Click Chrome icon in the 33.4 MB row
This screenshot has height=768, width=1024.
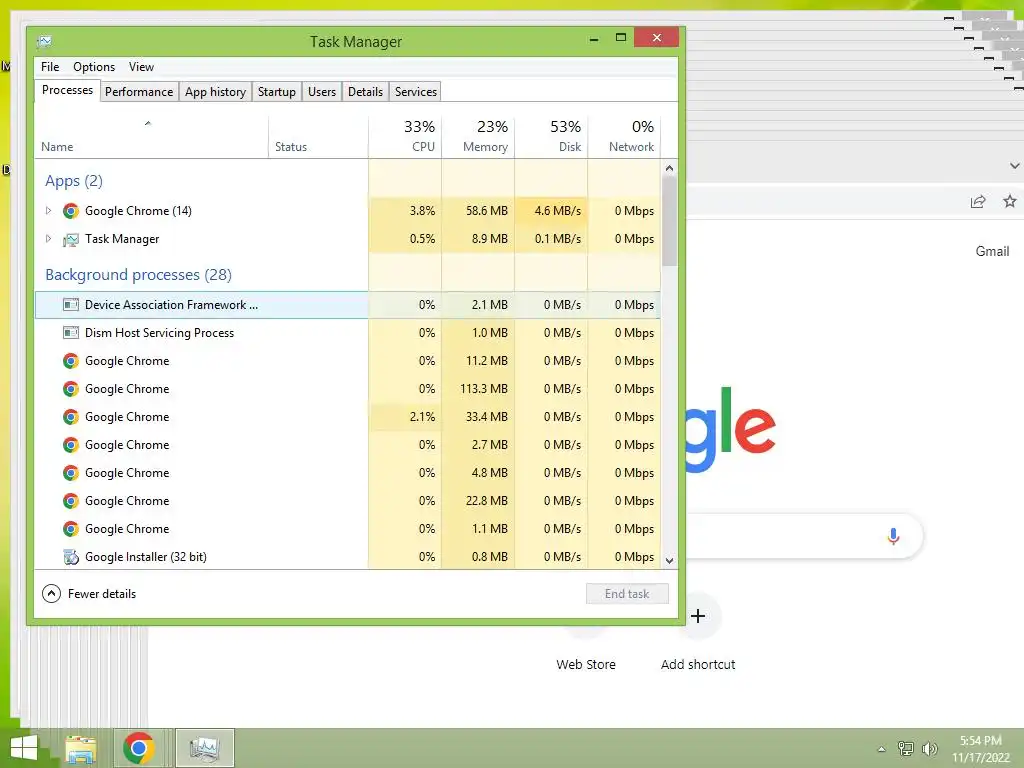[x=71, y=417]
